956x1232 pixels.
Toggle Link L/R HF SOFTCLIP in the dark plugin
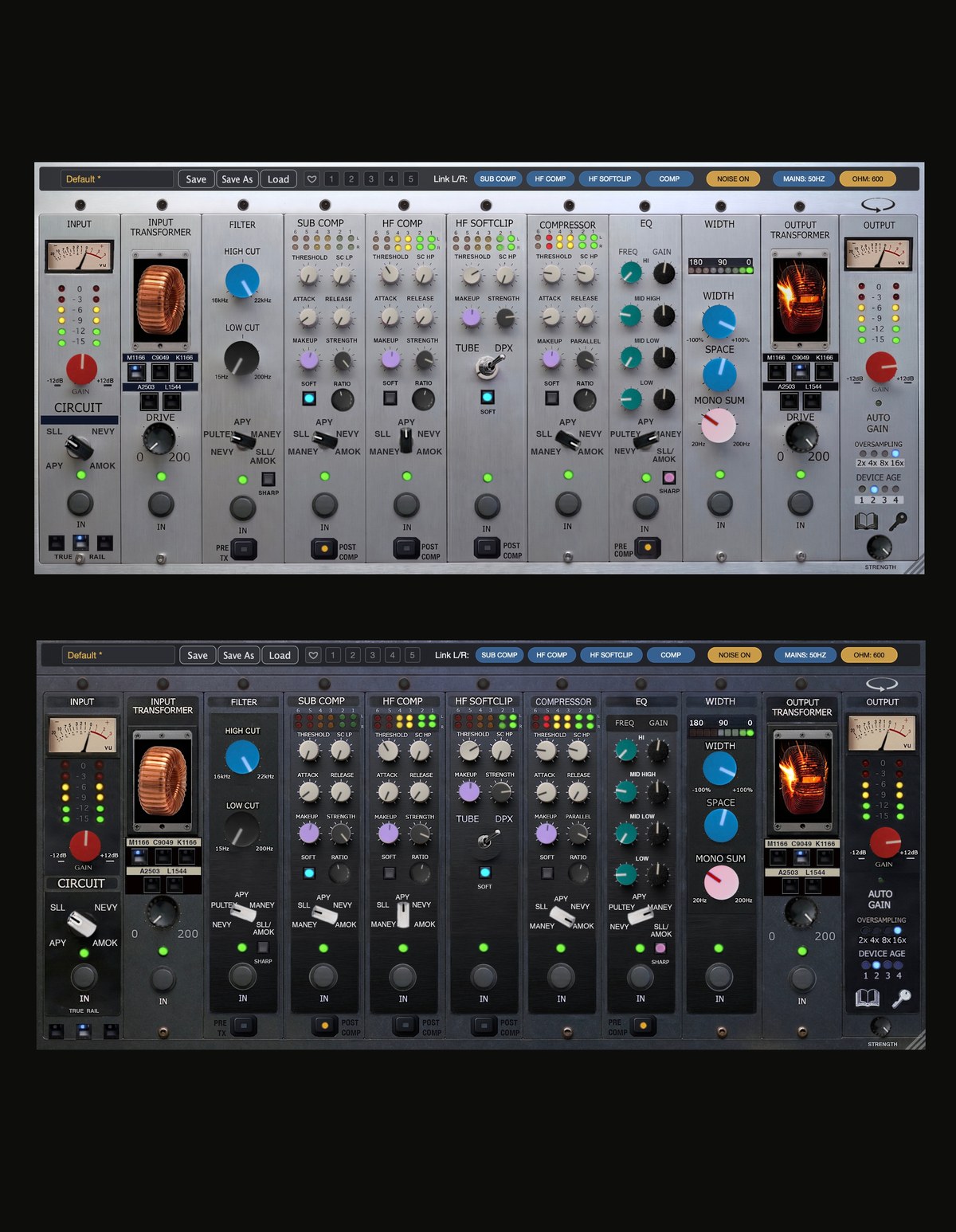coord(611,655)
